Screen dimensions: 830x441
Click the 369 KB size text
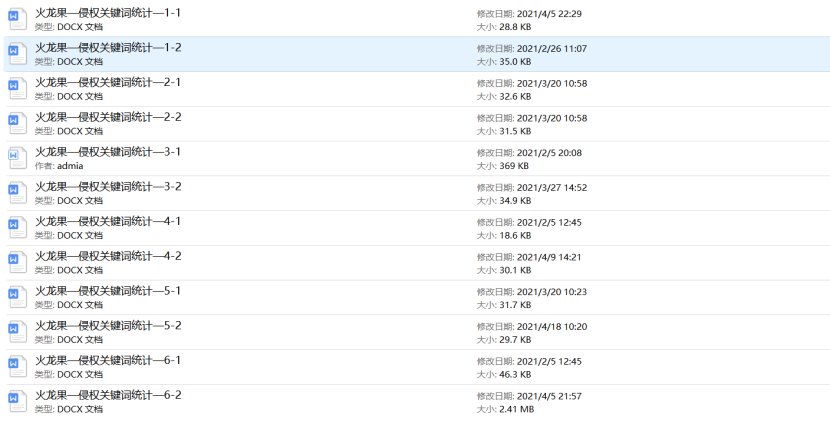tap(513, 166)
